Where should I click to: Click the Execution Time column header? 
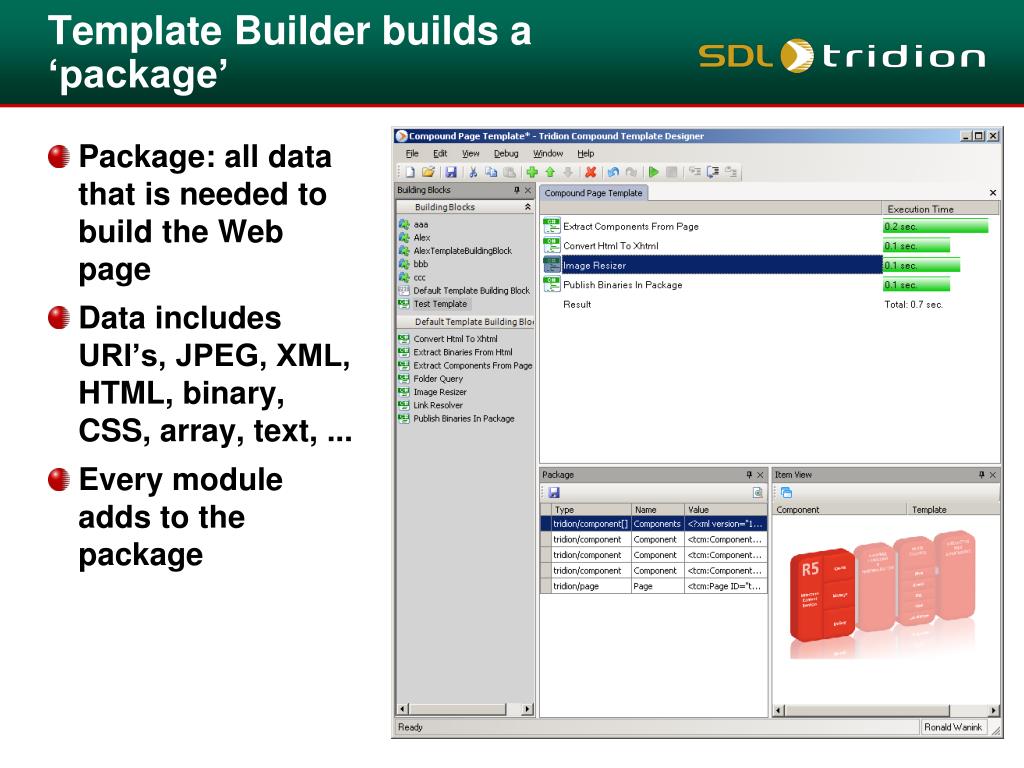tap(940, 209)
